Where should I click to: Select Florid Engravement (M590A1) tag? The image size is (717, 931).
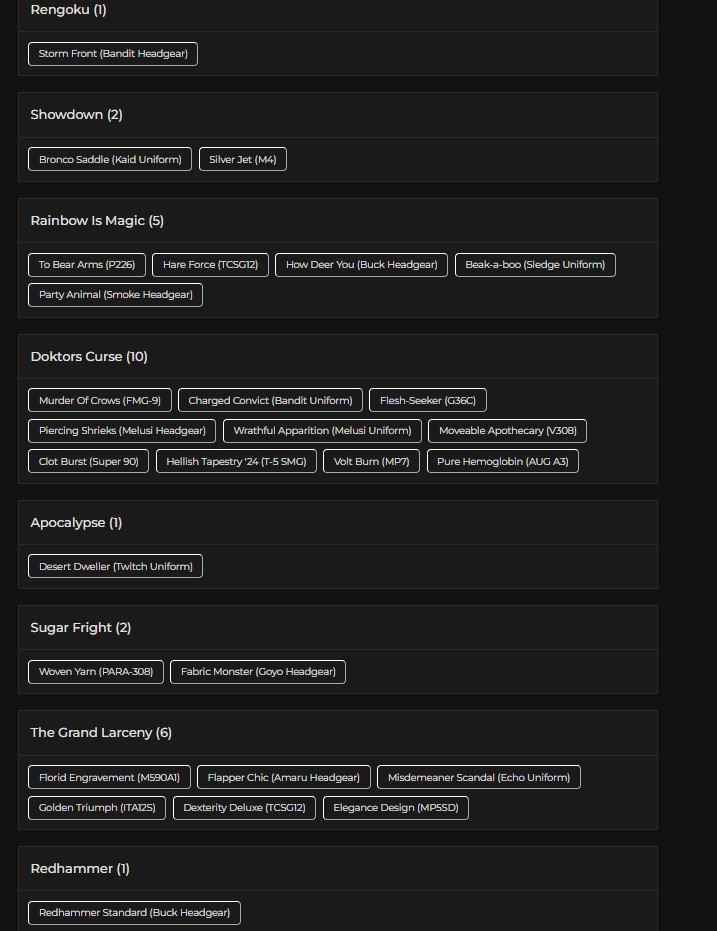pos(109,777)
